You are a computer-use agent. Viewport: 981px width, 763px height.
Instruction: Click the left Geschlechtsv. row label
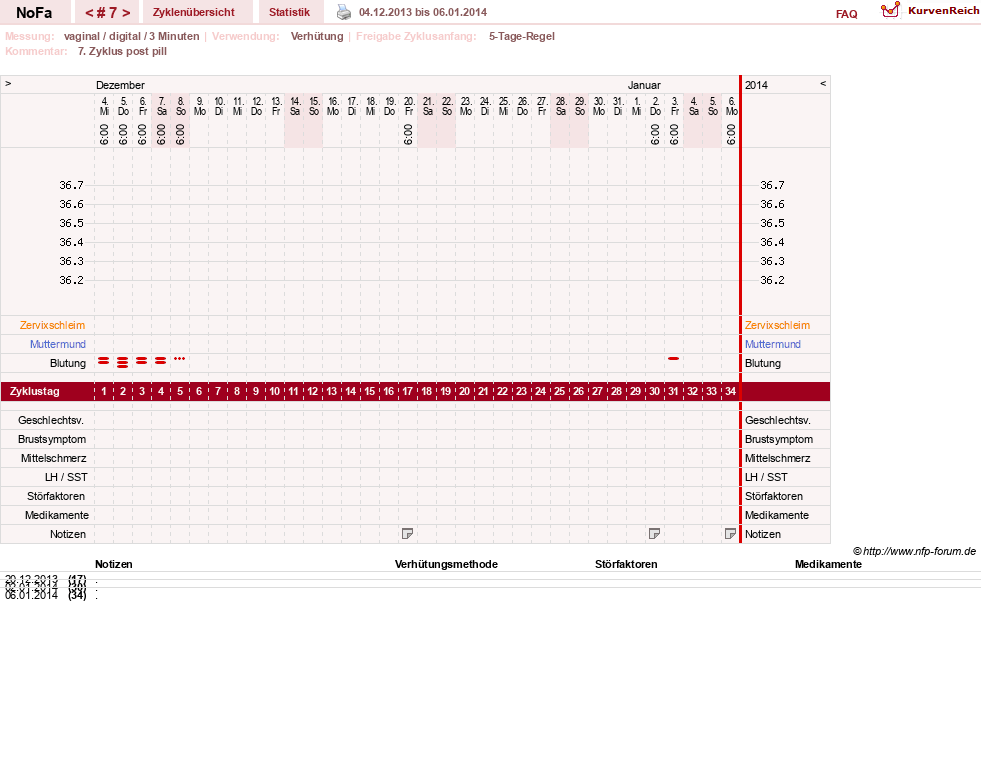[x=51, y=420]
